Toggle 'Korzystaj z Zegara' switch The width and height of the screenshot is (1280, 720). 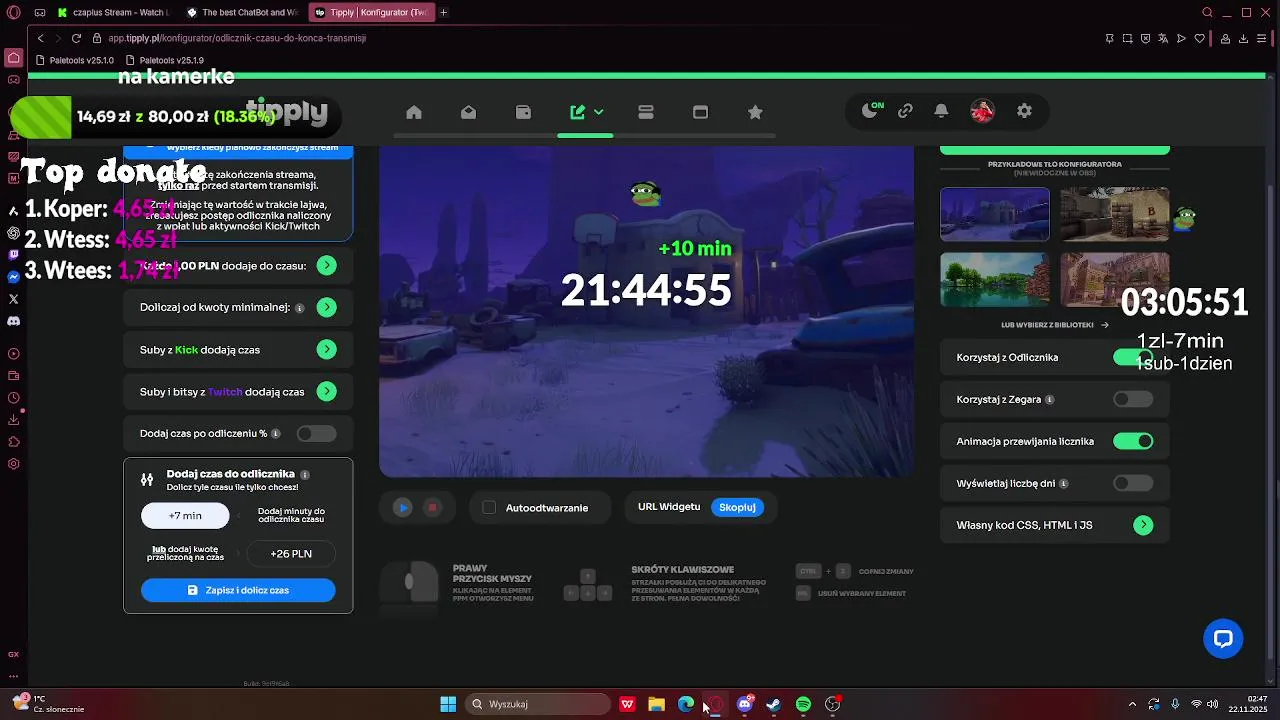1133,399
